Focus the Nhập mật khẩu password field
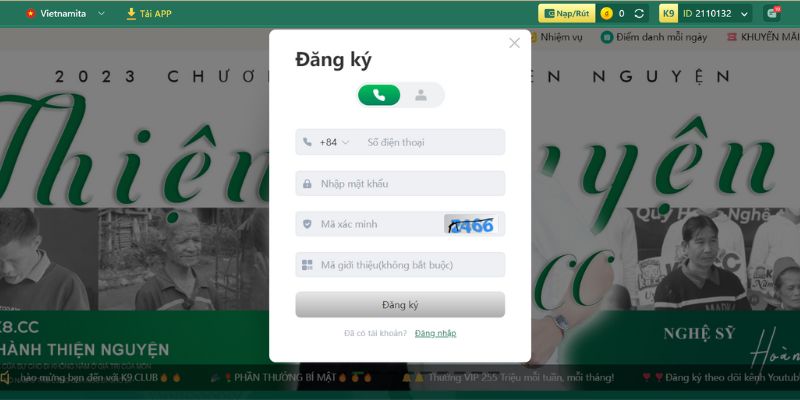Viewport: 800px width, 400px height. pos(400,183)
